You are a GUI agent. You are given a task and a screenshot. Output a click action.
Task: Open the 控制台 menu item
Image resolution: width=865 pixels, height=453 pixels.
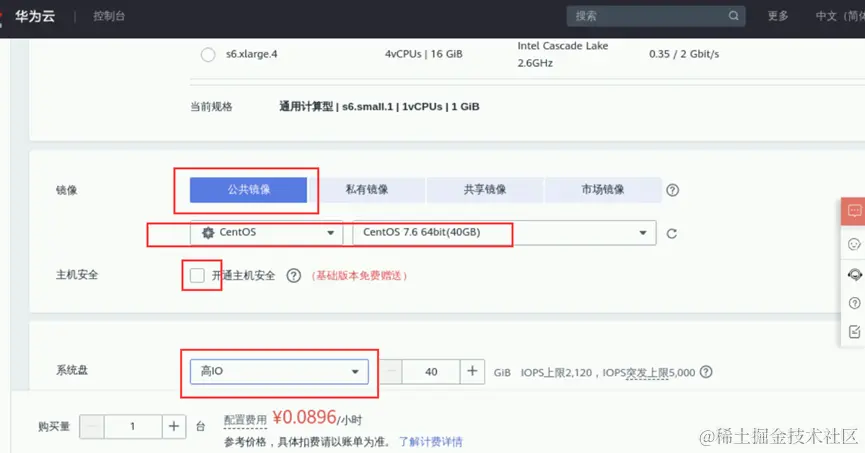coord(109,16)
